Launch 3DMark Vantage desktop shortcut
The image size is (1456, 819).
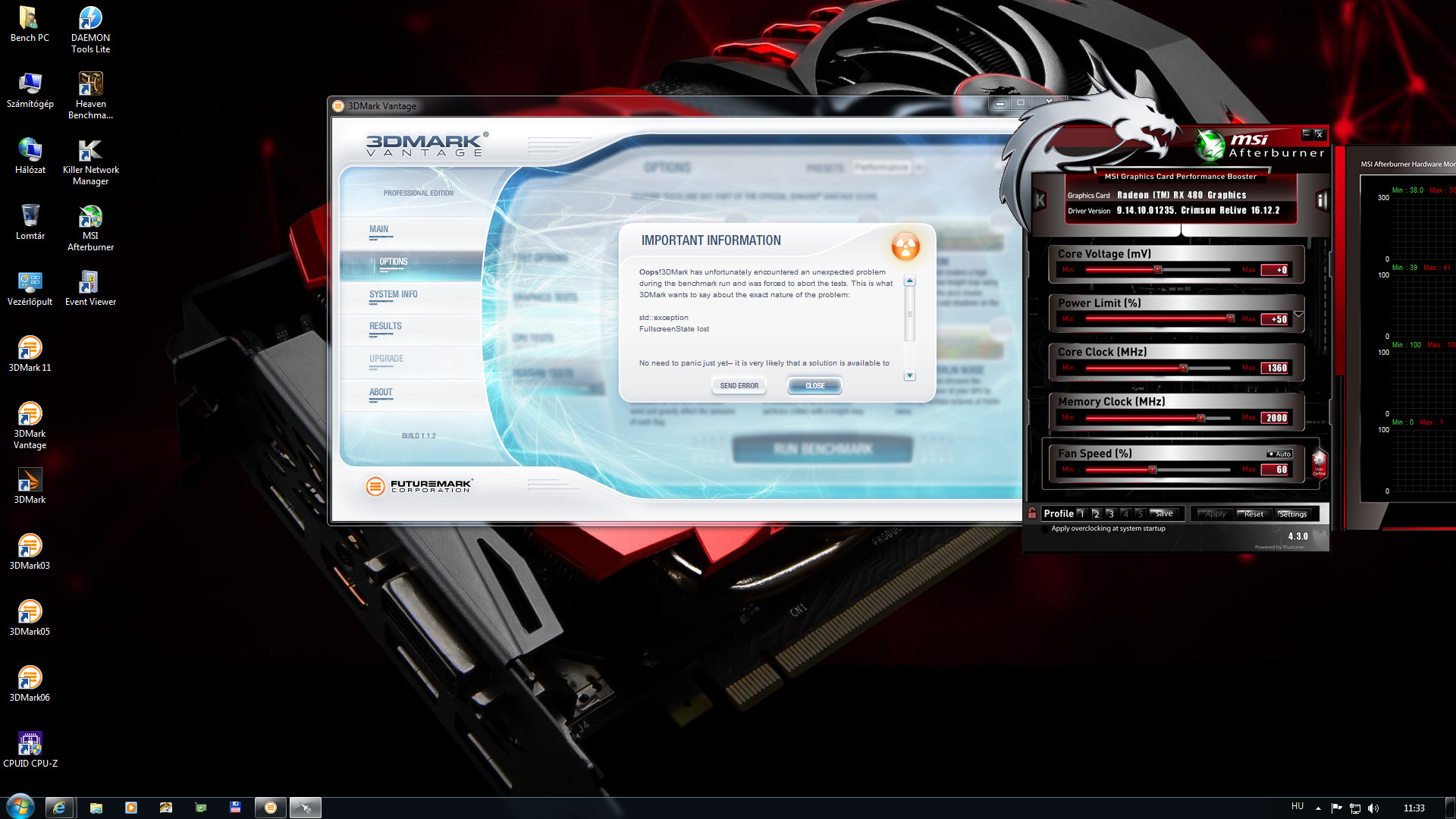(30, 425)
